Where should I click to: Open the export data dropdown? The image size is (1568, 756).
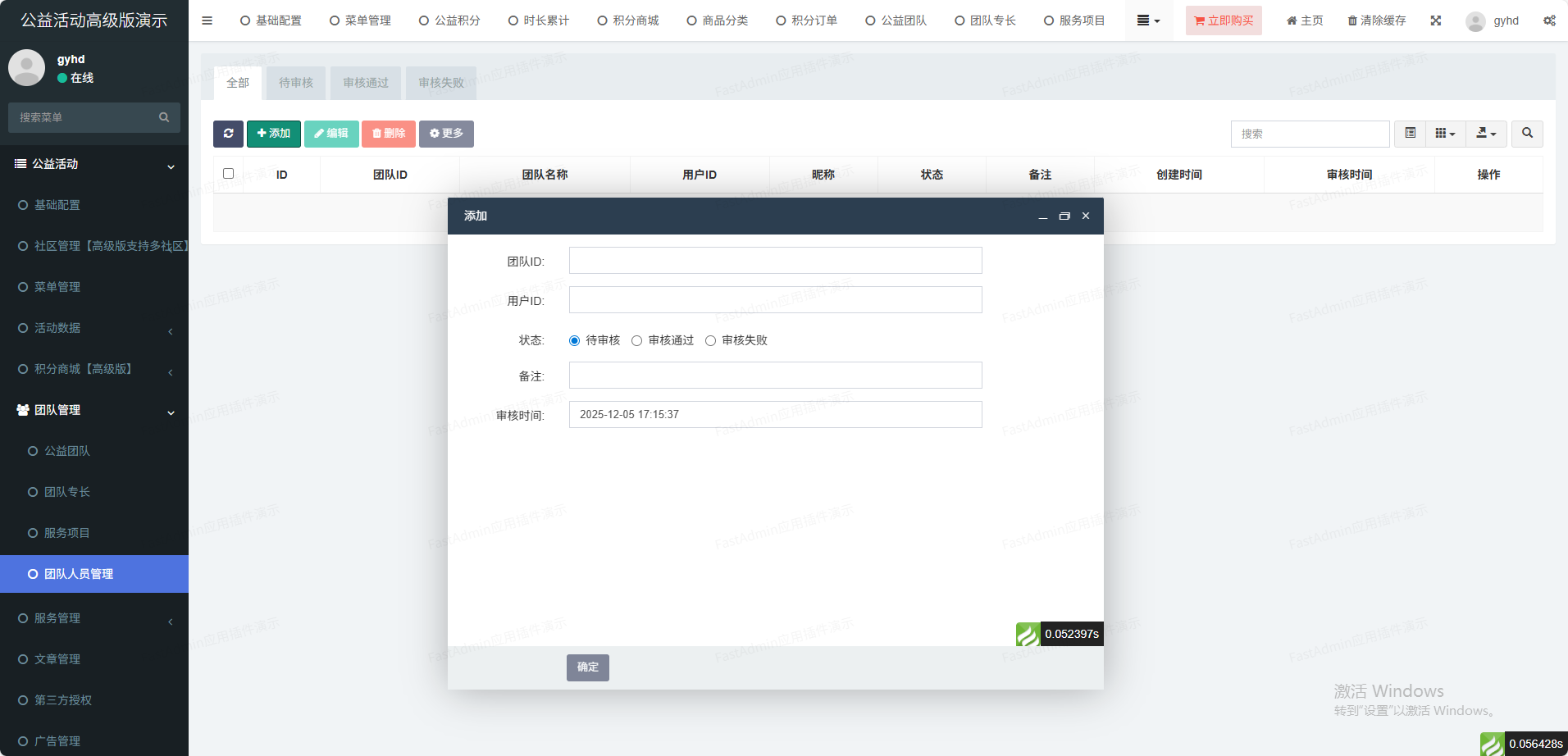click(x=1486, y=134)
